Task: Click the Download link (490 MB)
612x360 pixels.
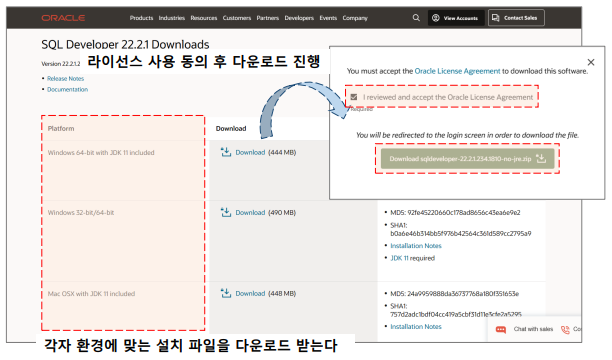Action: pos(250,212)
